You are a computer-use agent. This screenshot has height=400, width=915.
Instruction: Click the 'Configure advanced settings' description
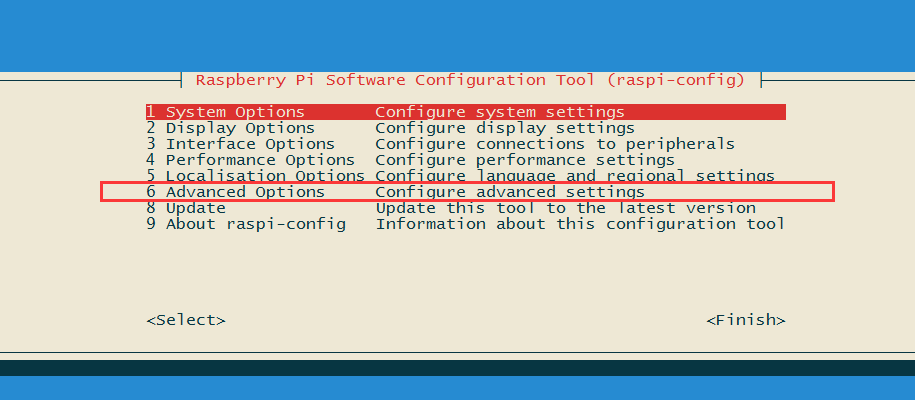[510, 192]
